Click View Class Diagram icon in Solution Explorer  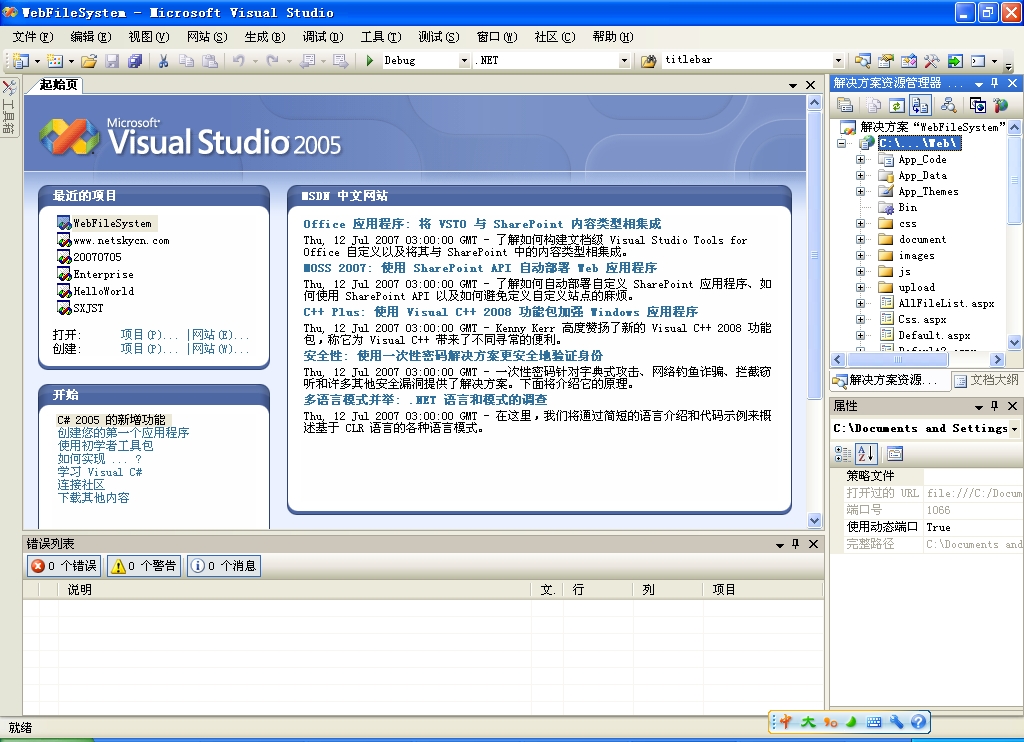[x=948, y=105]
